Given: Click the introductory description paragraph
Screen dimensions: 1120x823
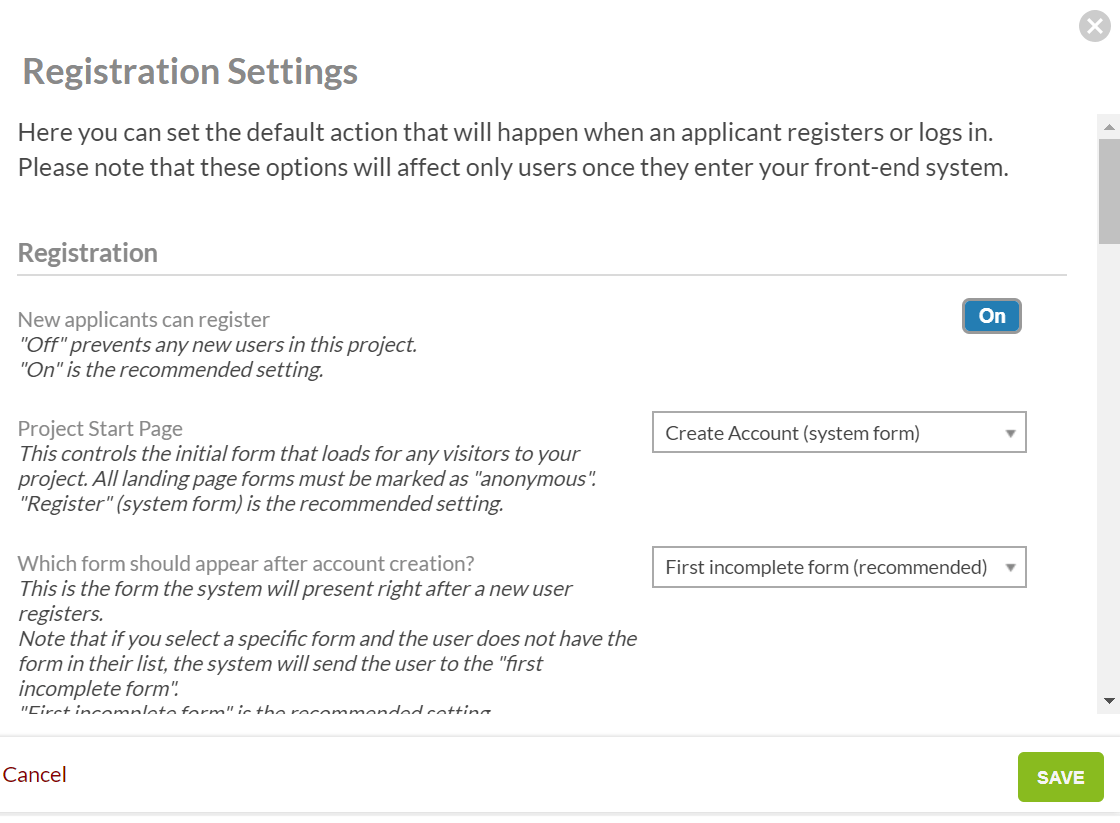Looking at the screenshot, I should tap(512, 150).
